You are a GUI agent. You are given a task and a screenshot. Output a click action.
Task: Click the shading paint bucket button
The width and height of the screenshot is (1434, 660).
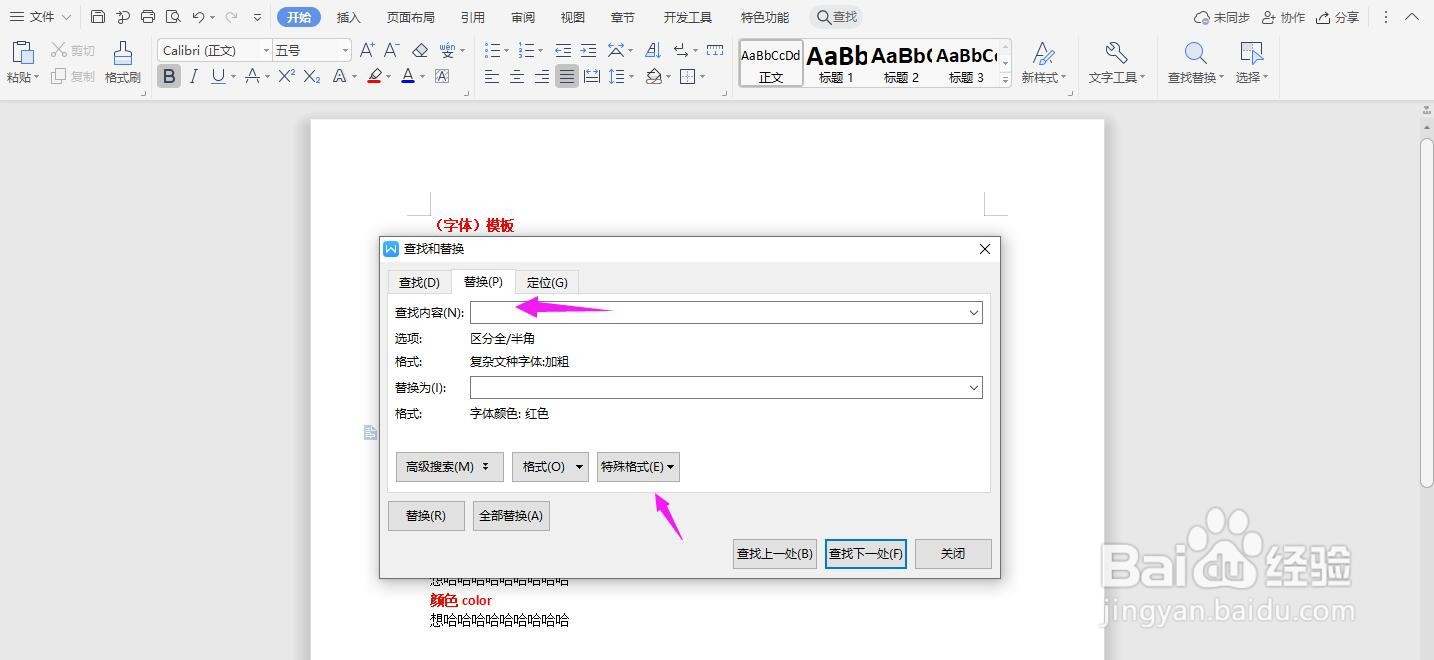[x=653, y=76]
